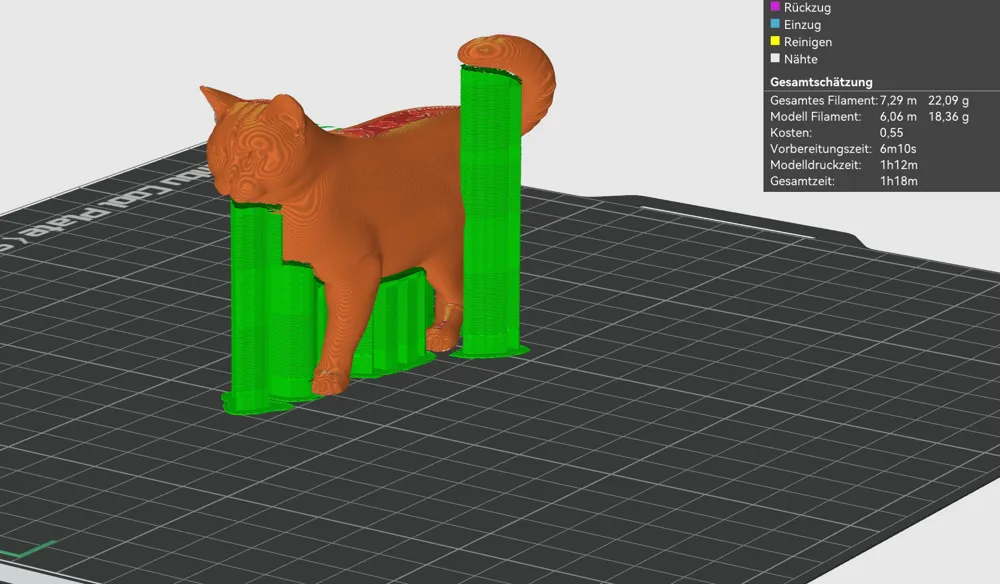Viewport: 1000px width, 584px height.
Task: Click the 0,55 cost value
Action: [x=891, y=133]
